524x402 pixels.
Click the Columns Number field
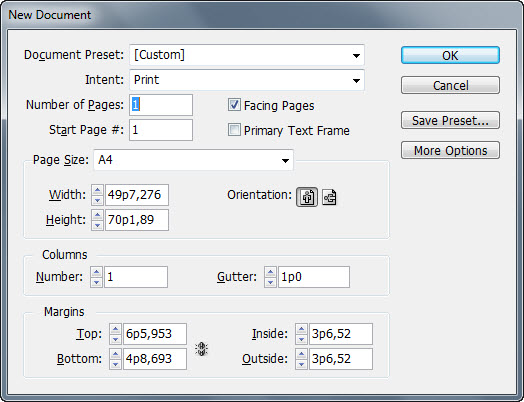136,277
